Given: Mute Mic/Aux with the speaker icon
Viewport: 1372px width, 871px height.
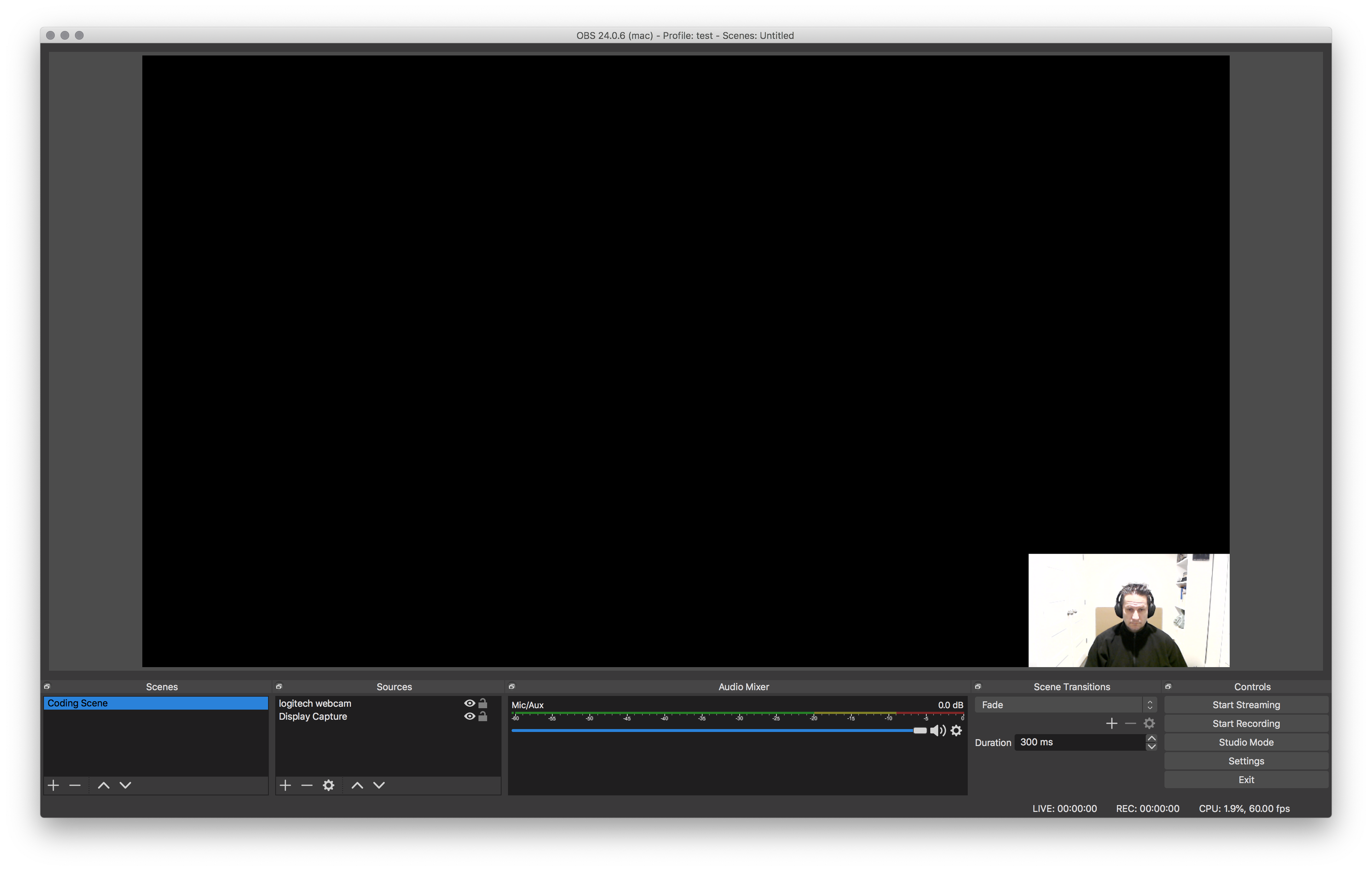Looking at the screenshot, I should tap(938, 731).
